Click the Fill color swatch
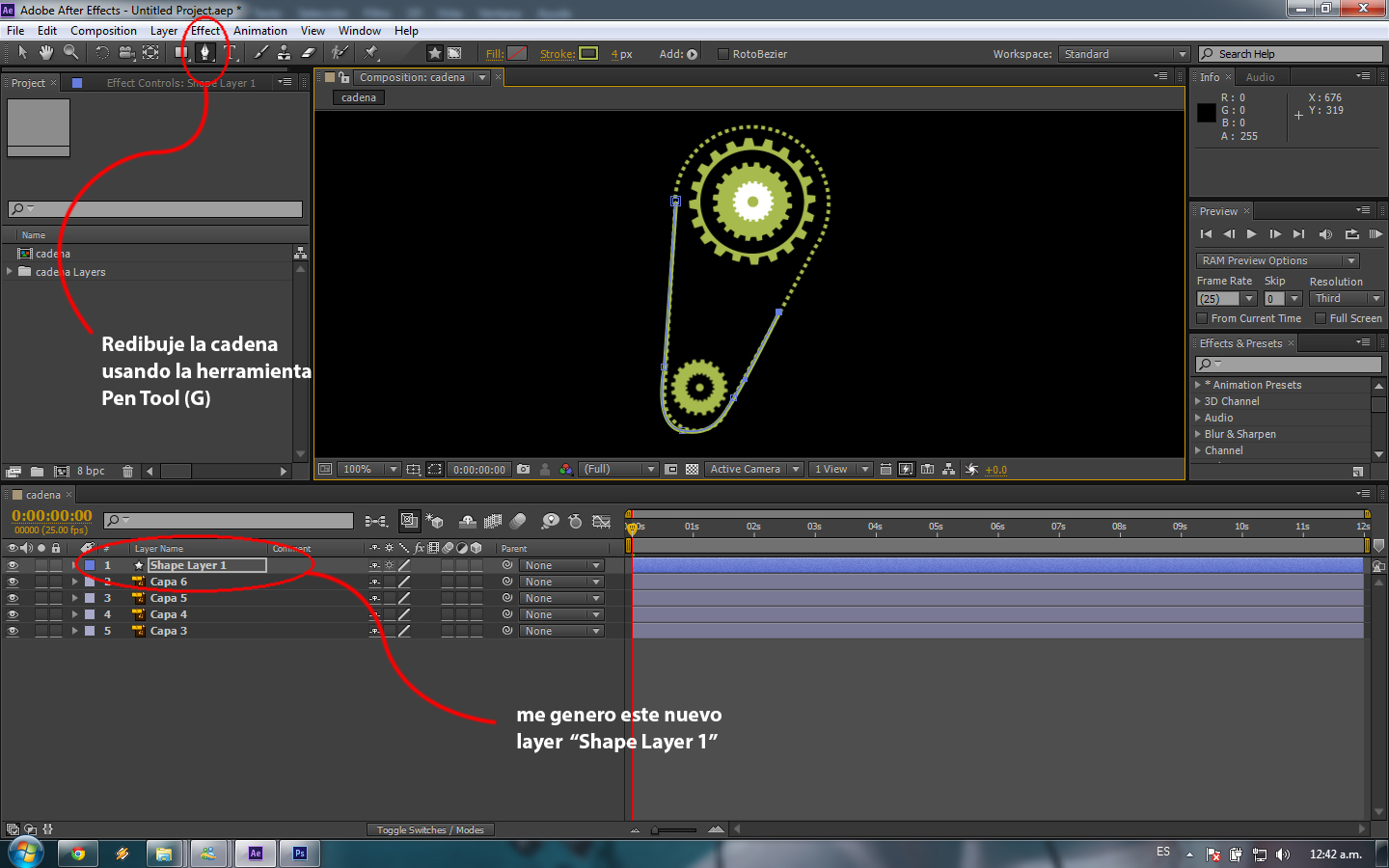The width and height of the screenshot is (1389, 868). pyautogui.click(x=518, y=53)
